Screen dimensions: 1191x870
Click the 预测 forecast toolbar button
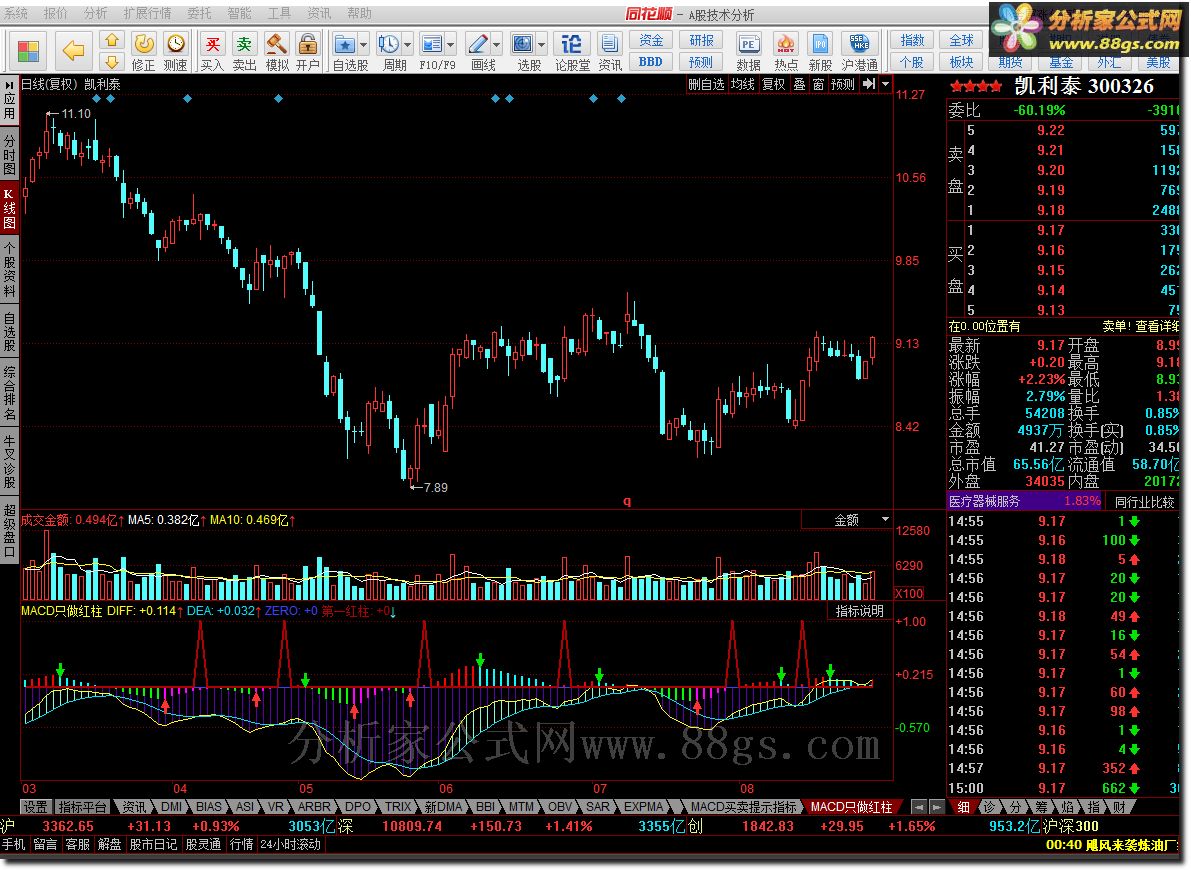pyautogui.click(x=701, y=62)
